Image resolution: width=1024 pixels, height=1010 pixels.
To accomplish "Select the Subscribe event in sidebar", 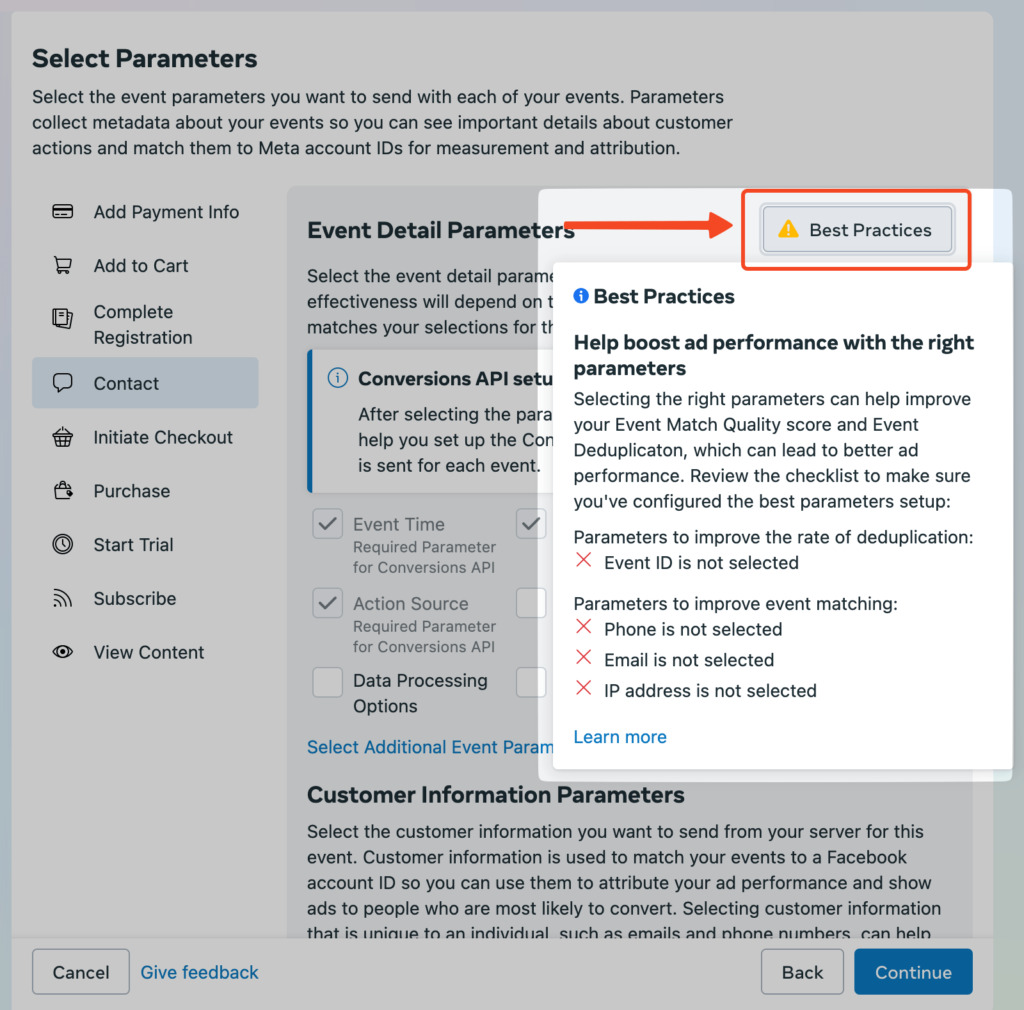I will tap(135, 599).
